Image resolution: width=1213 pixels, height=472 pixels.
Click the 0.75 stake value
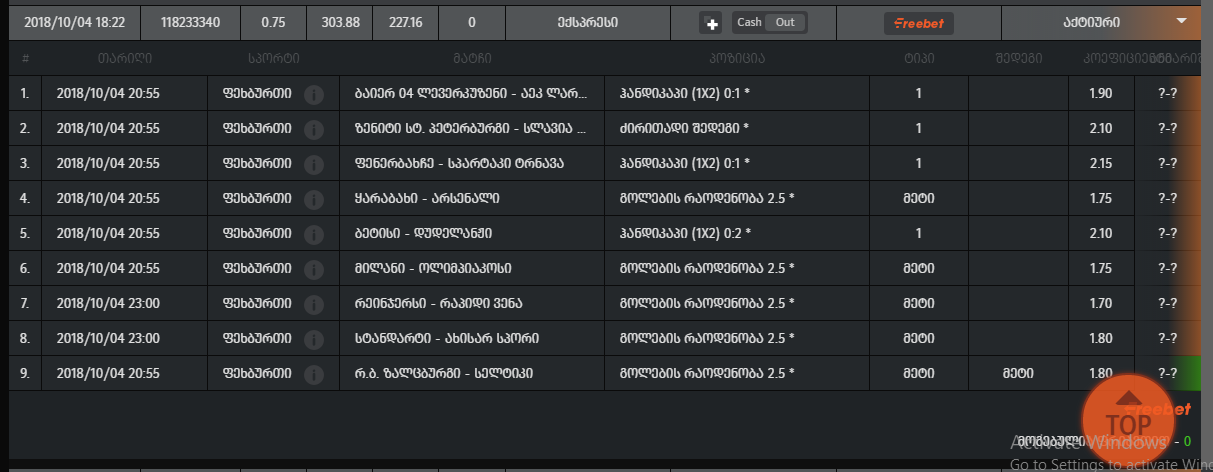(x=272, y=22)
